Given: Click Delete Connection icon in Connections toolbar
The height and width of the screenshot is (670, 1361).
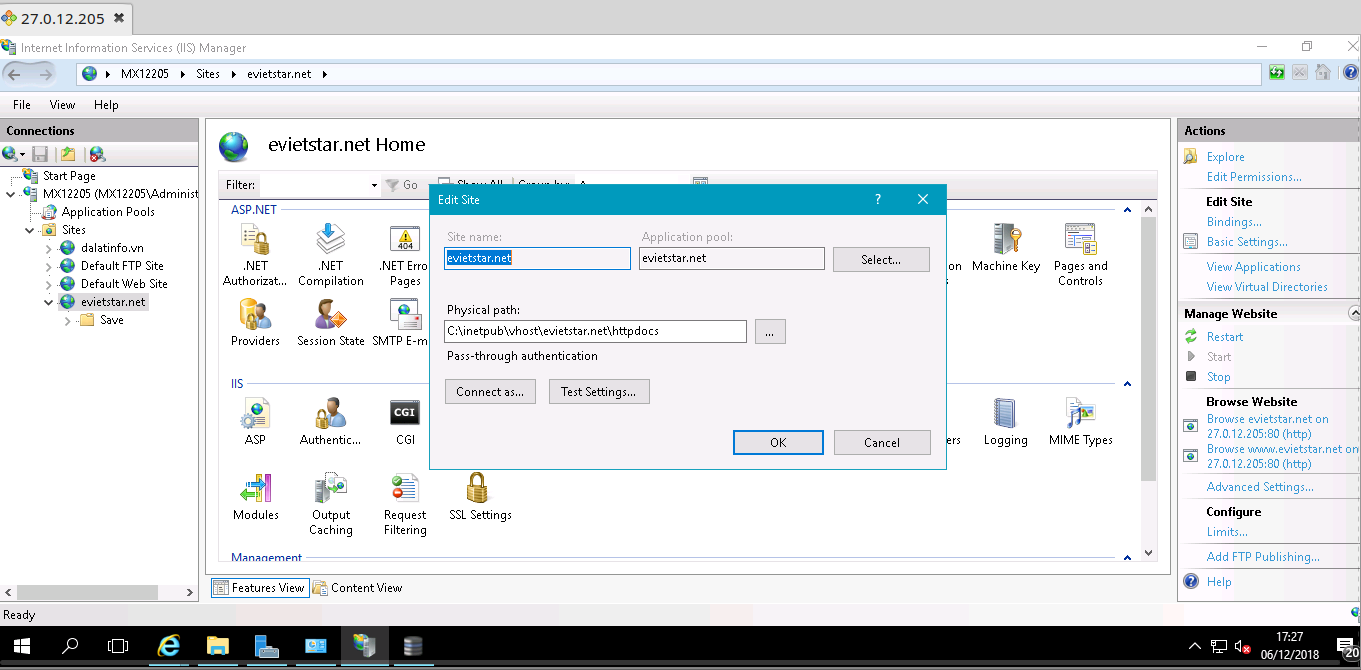Looking at the screenshot, I should (x=97, y=154).
